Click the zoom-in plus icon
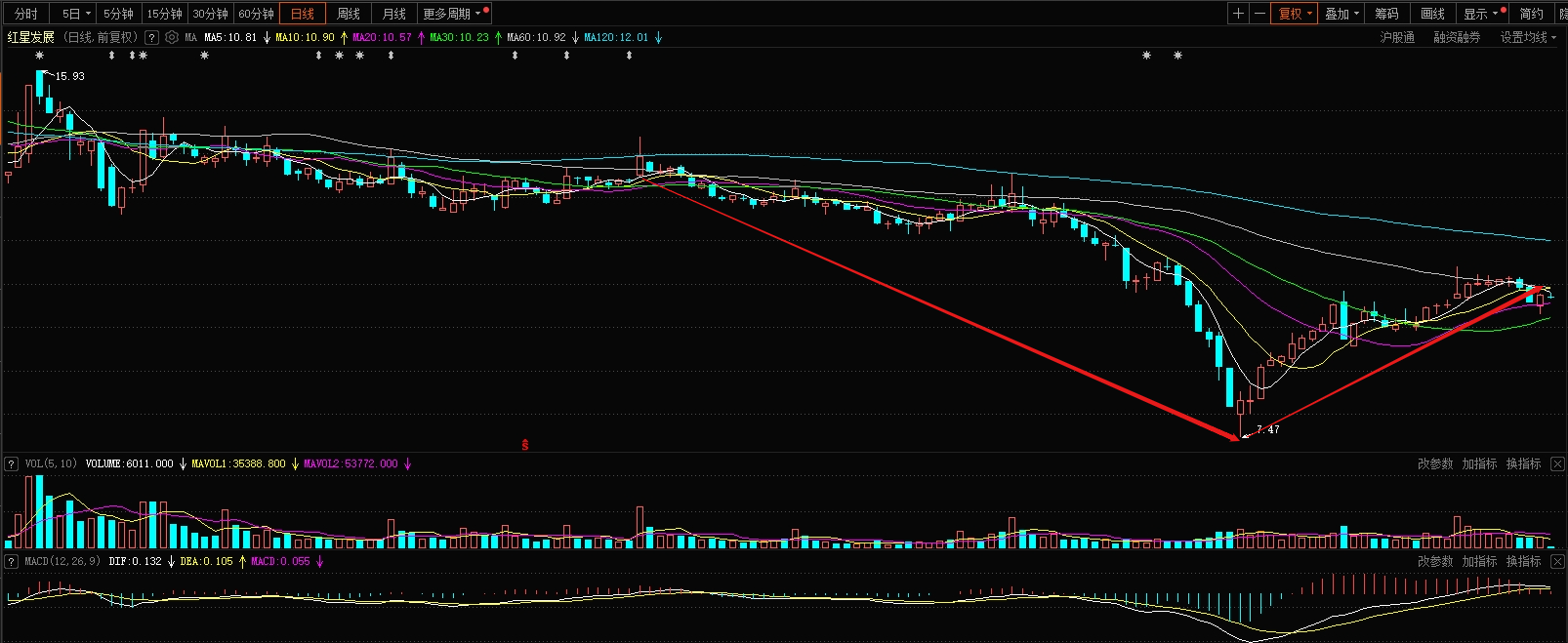The width and height of the screenshot is (1568, 643). pos(1238,14)
